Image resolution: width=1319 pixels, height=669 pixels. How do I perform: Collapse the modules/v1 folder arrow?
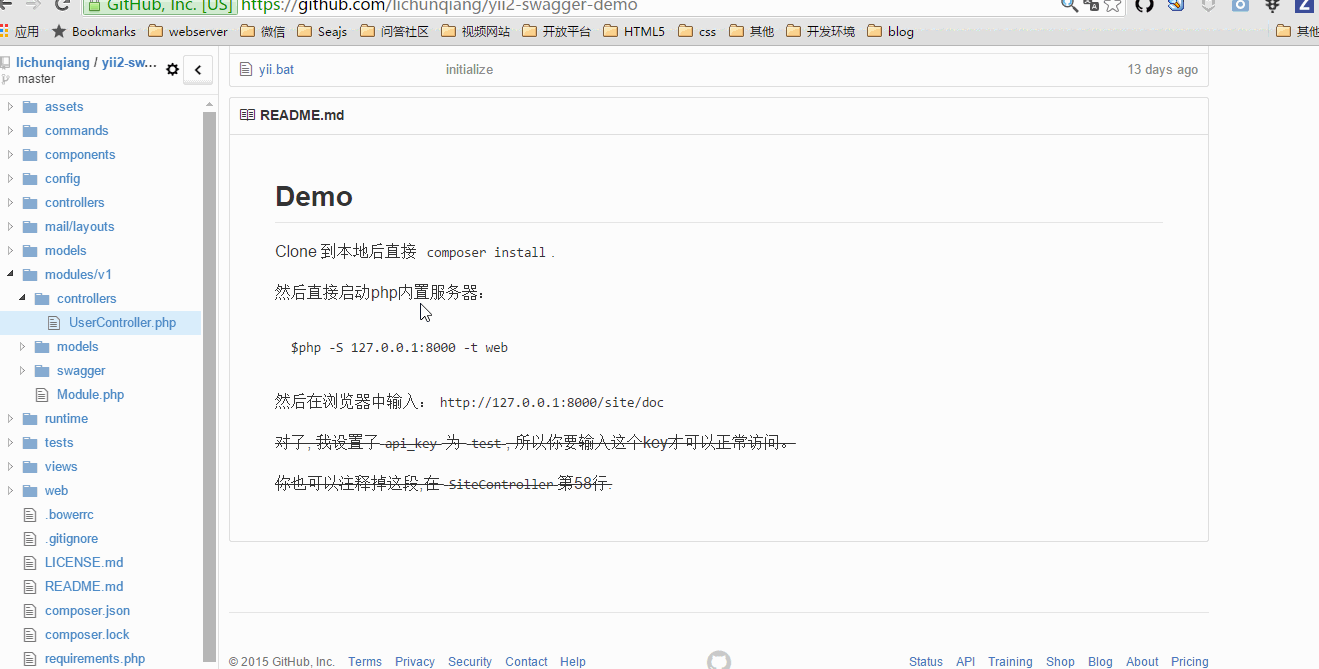tap(10, 274)
